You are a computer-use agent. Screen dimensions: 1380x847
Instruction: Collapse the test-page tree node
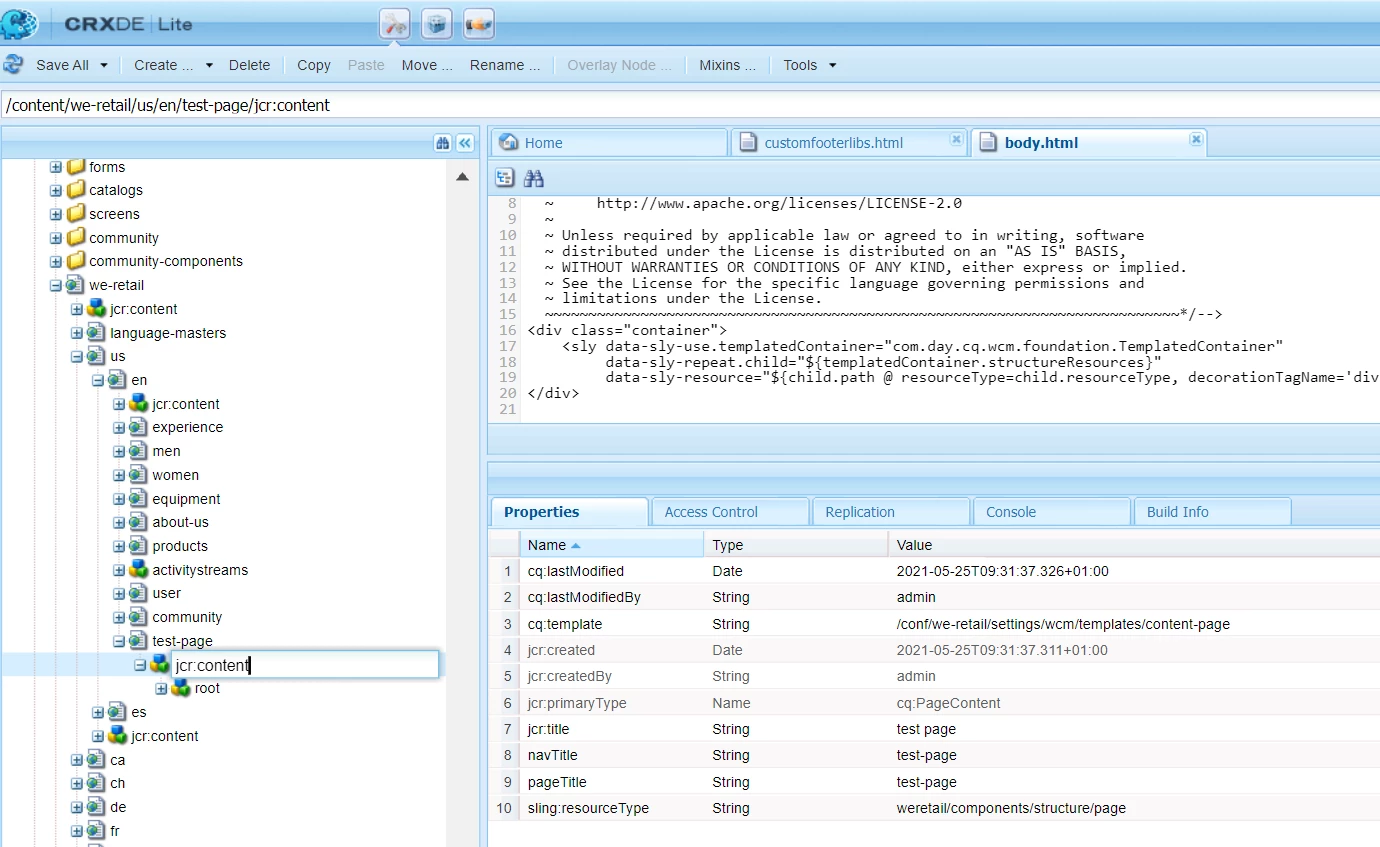(x=119, y=641)
